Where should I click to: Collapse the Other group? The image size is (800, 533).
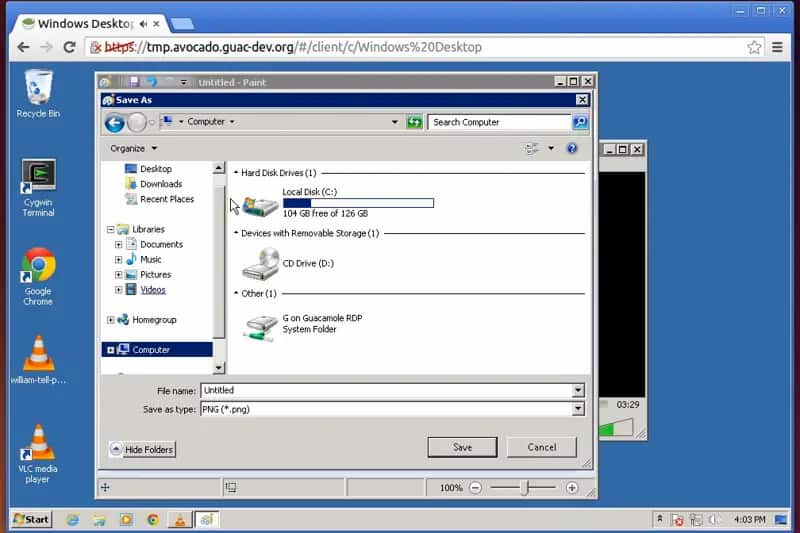click(x=236, y=293)
